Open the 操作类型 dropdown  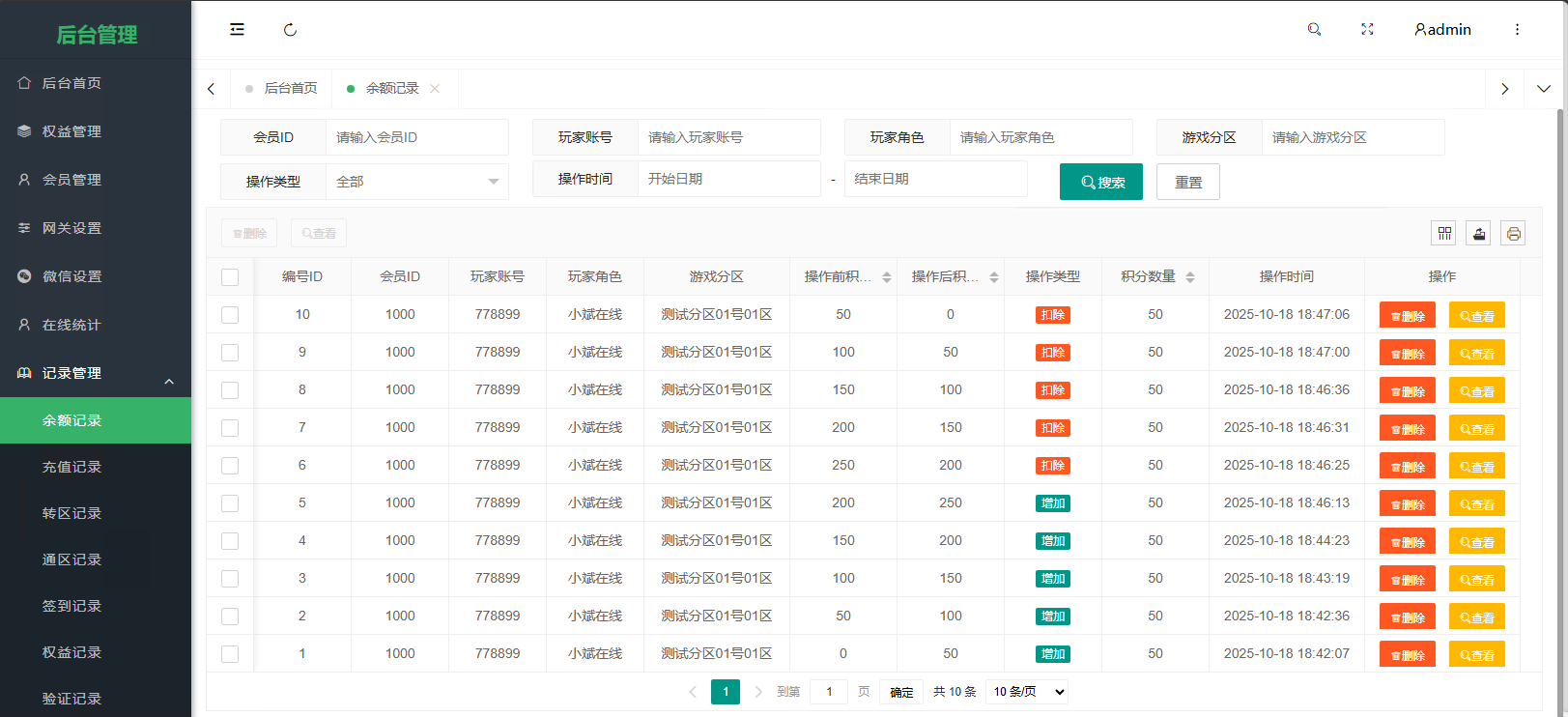[417, 182]
